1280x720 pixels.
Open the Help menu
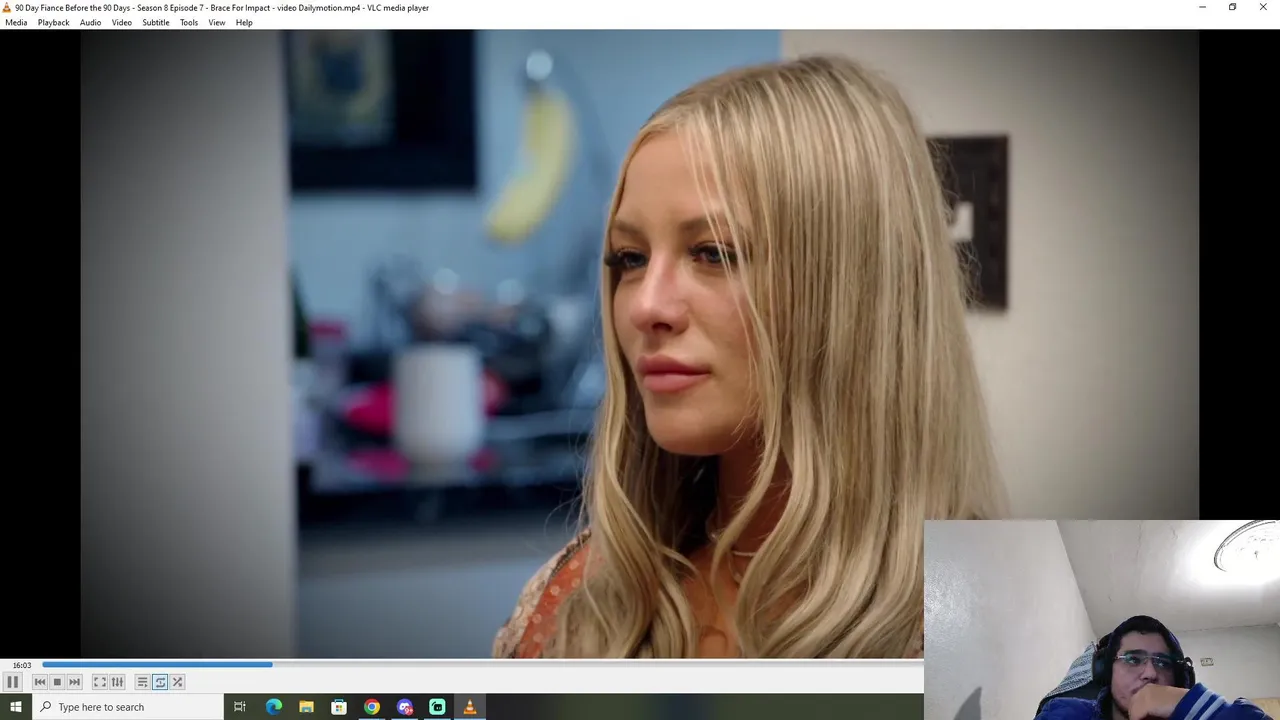pos(244,22)
